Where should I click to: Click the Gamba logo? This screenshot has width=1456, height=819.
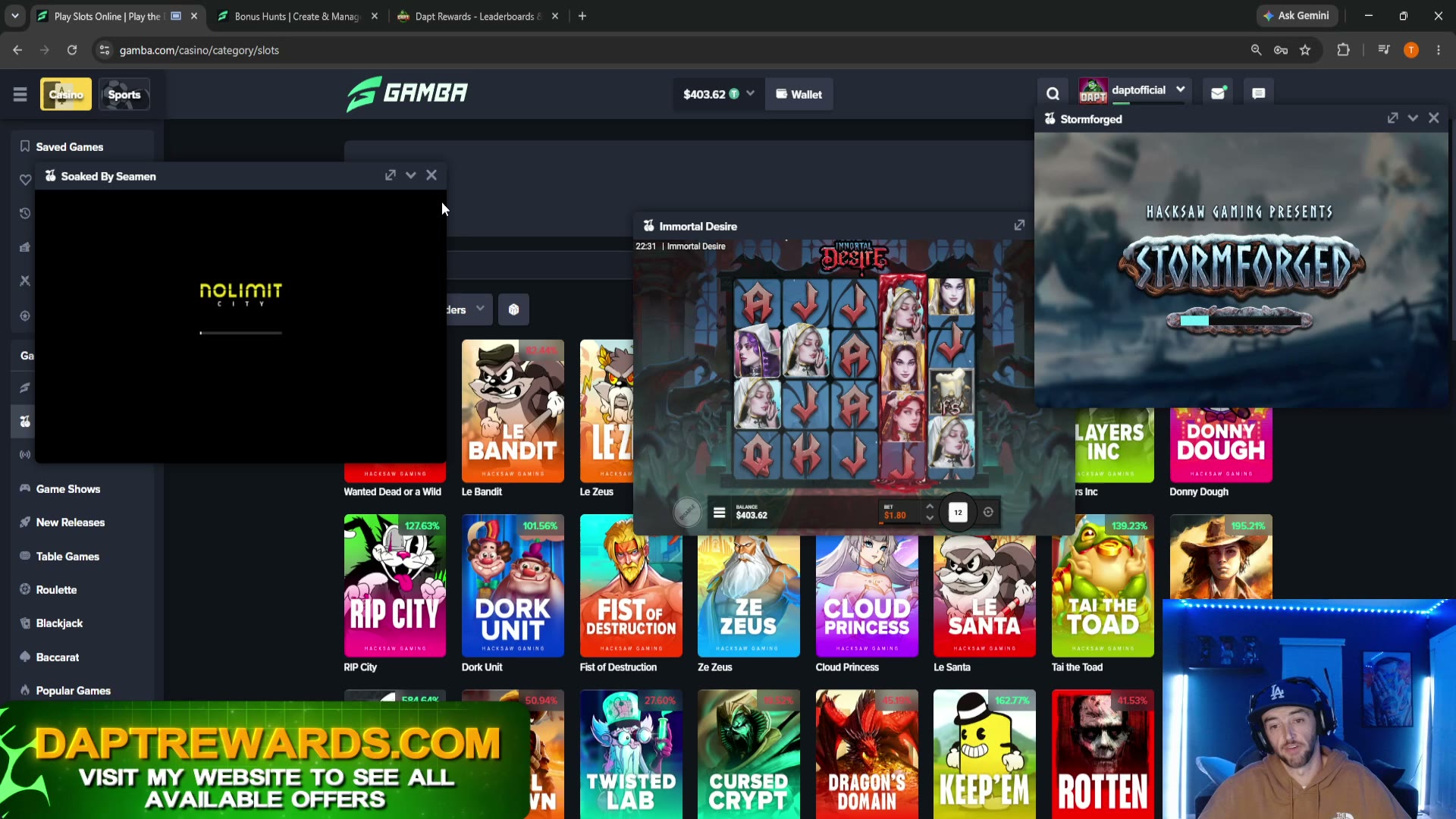(406, 94)
